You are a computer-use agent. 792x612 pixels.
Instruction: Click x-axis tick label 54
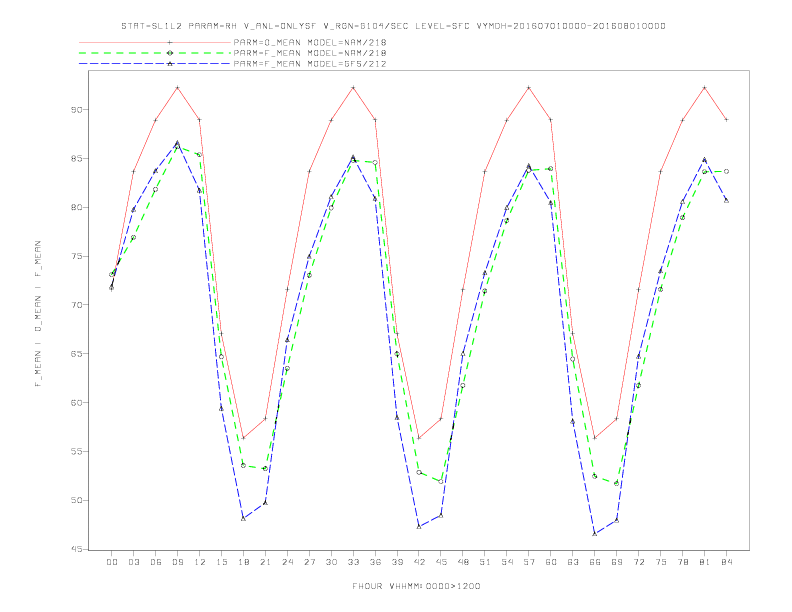click(507, 562)
